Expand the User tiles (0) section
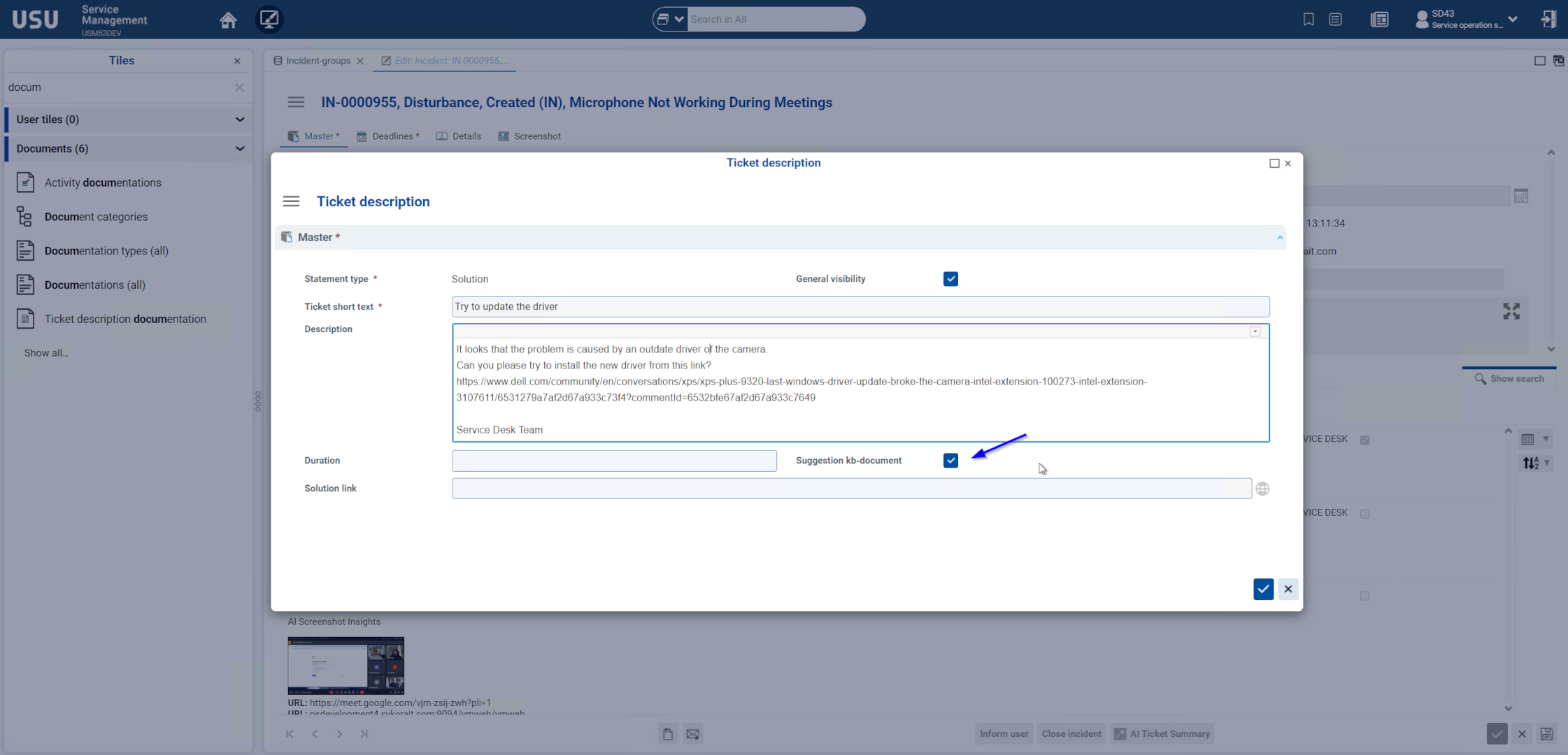This screenshot has width=1568, height=755. coord(239,120)
